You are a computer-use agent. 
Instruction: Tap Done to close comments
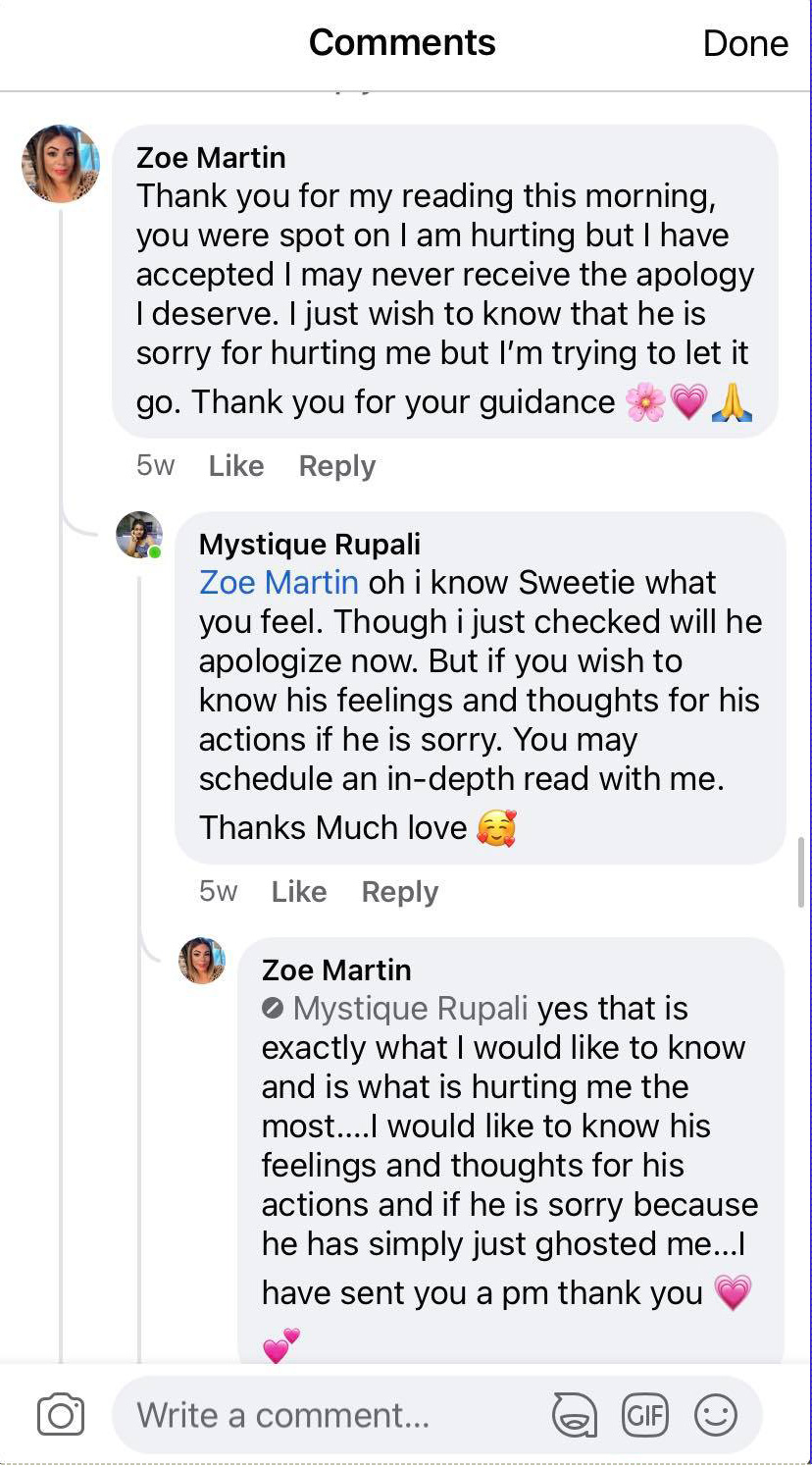coord(745,43)
